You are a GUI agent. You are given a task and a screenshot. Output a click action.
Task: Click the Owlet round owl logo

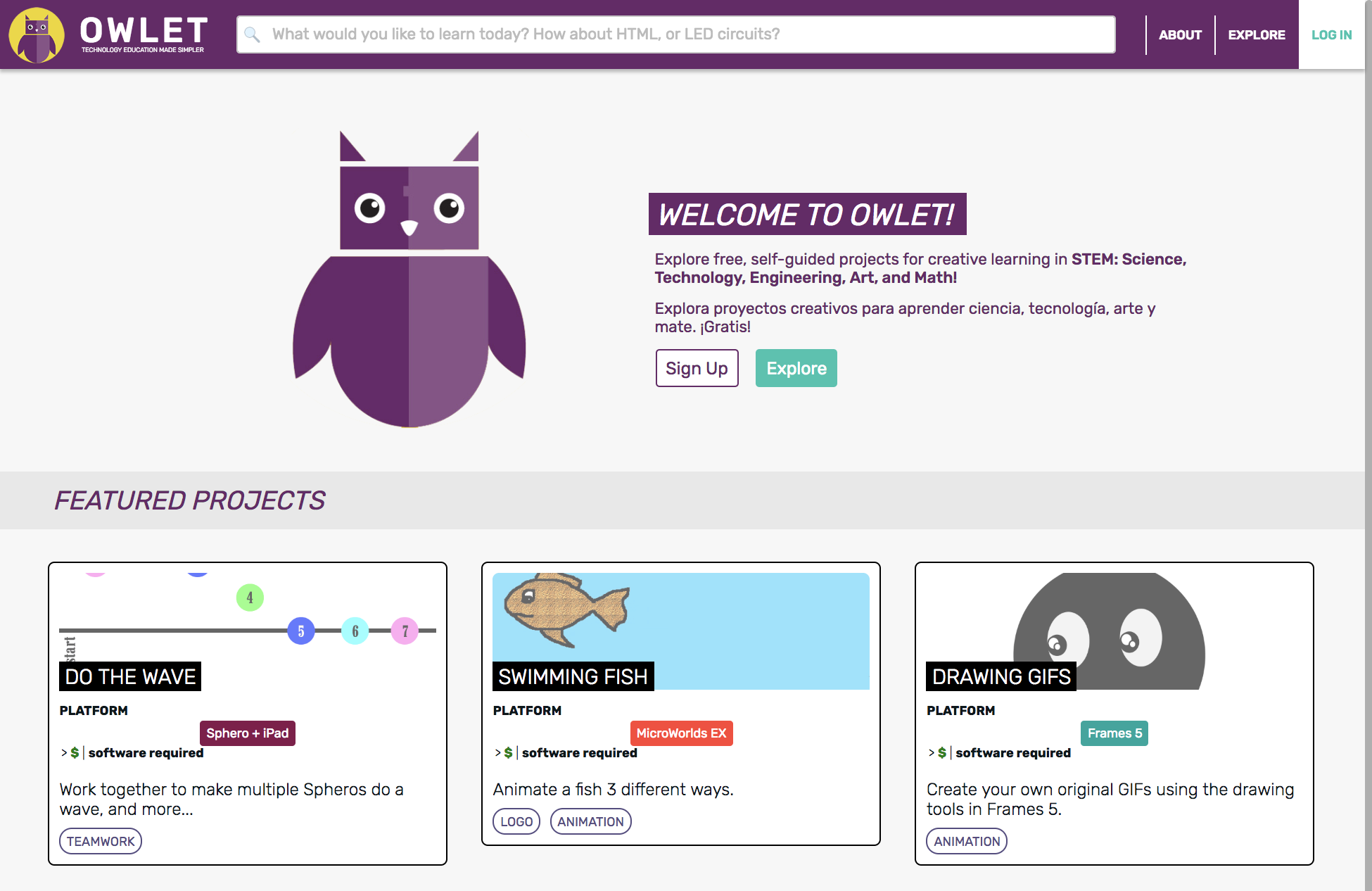(37, 34)
